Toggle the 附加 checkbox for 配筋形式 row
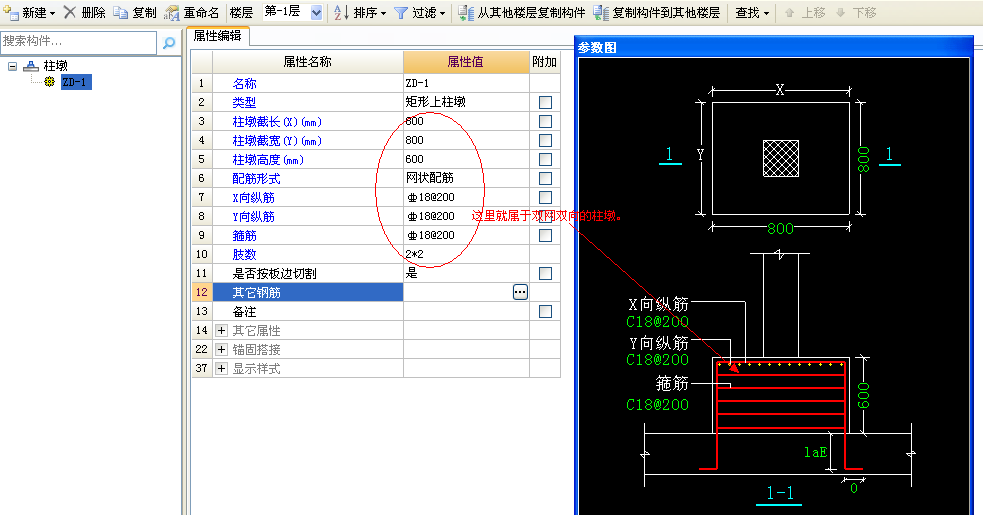983x515 pixels. tap(545, 178)
